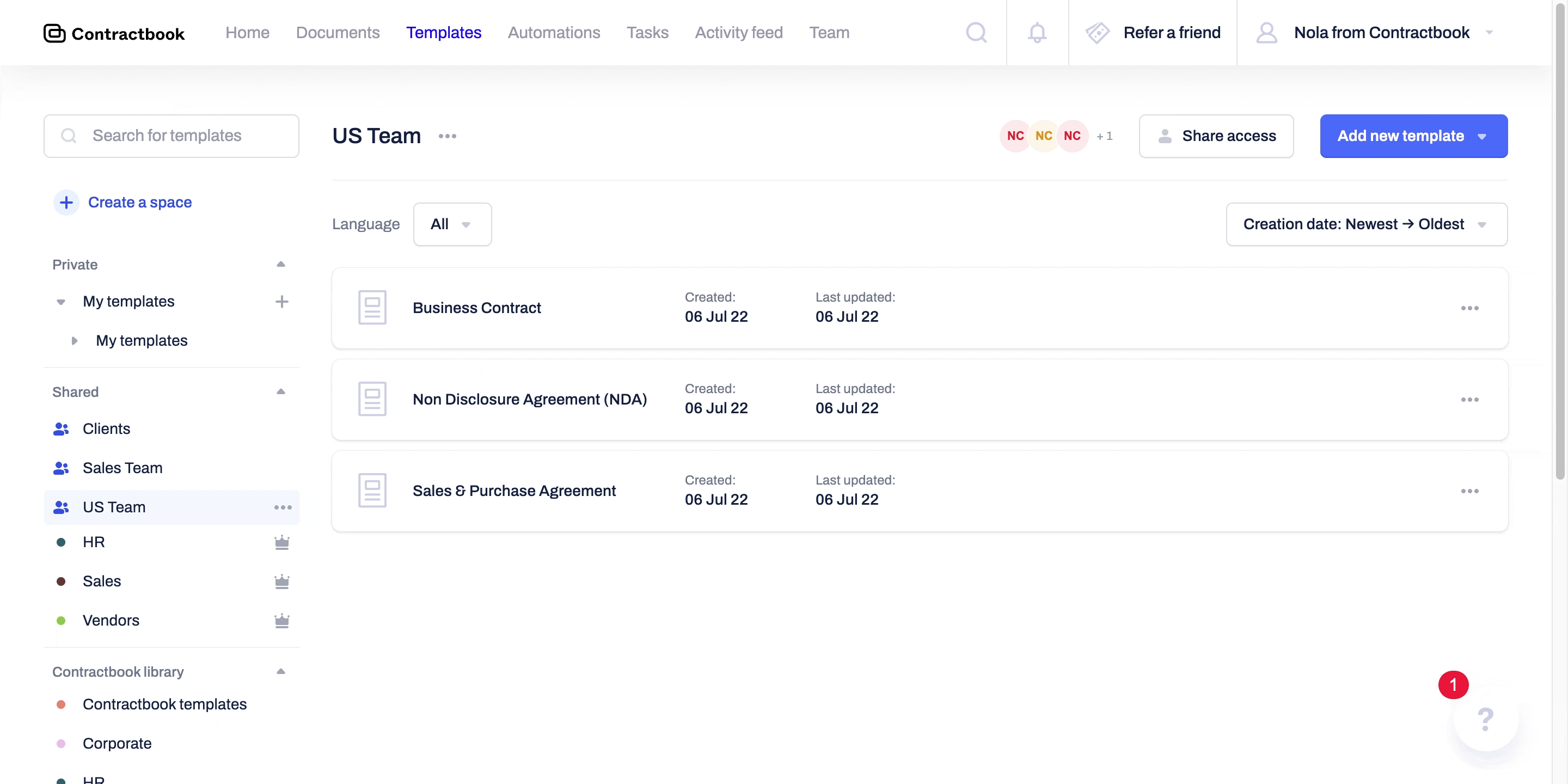Open more options for Business Contract
Screen dimensions: 1568x784
point(1469,308)
